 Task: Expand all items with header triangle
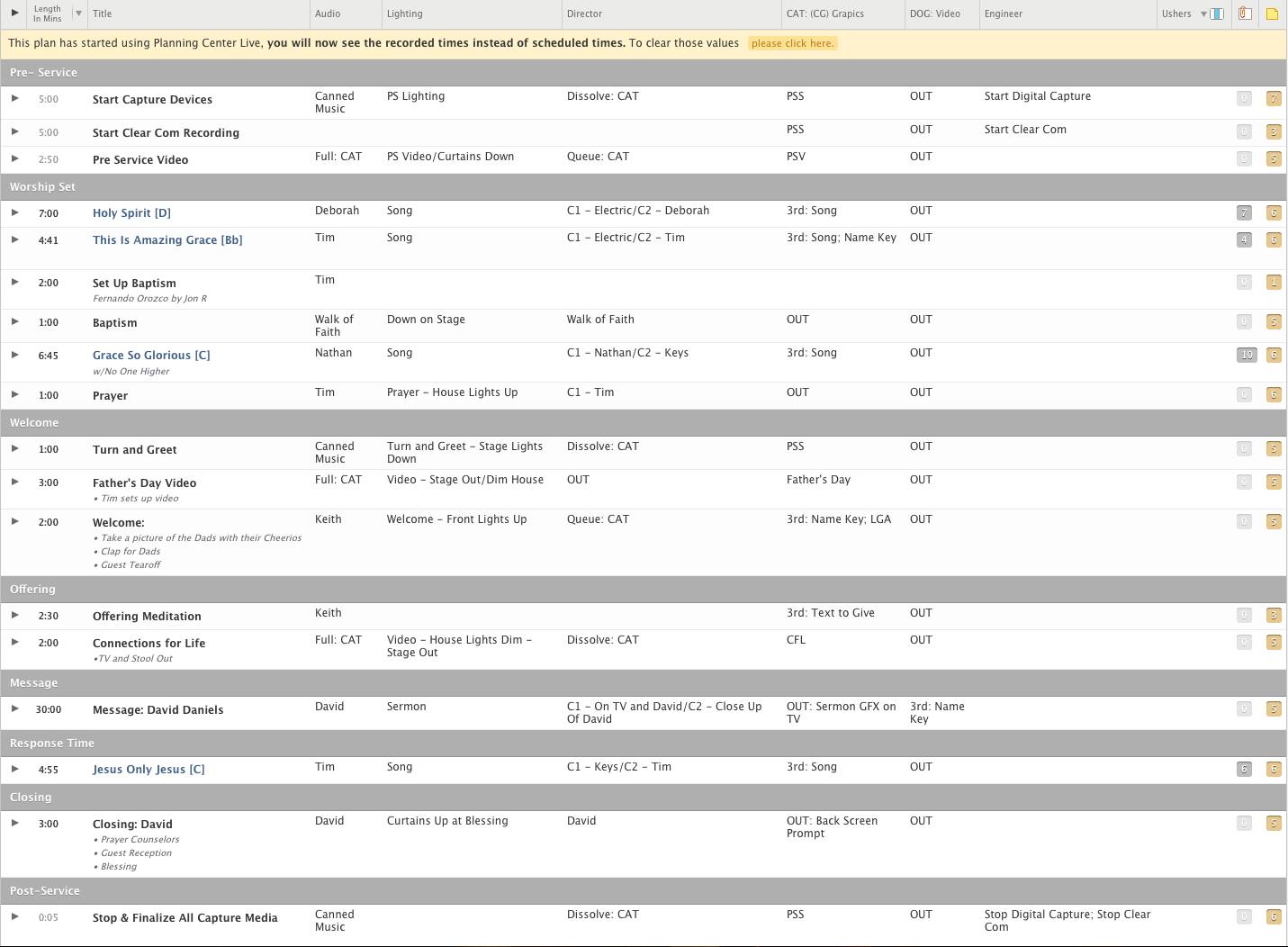pyautogui.click(x=14, y=13)
